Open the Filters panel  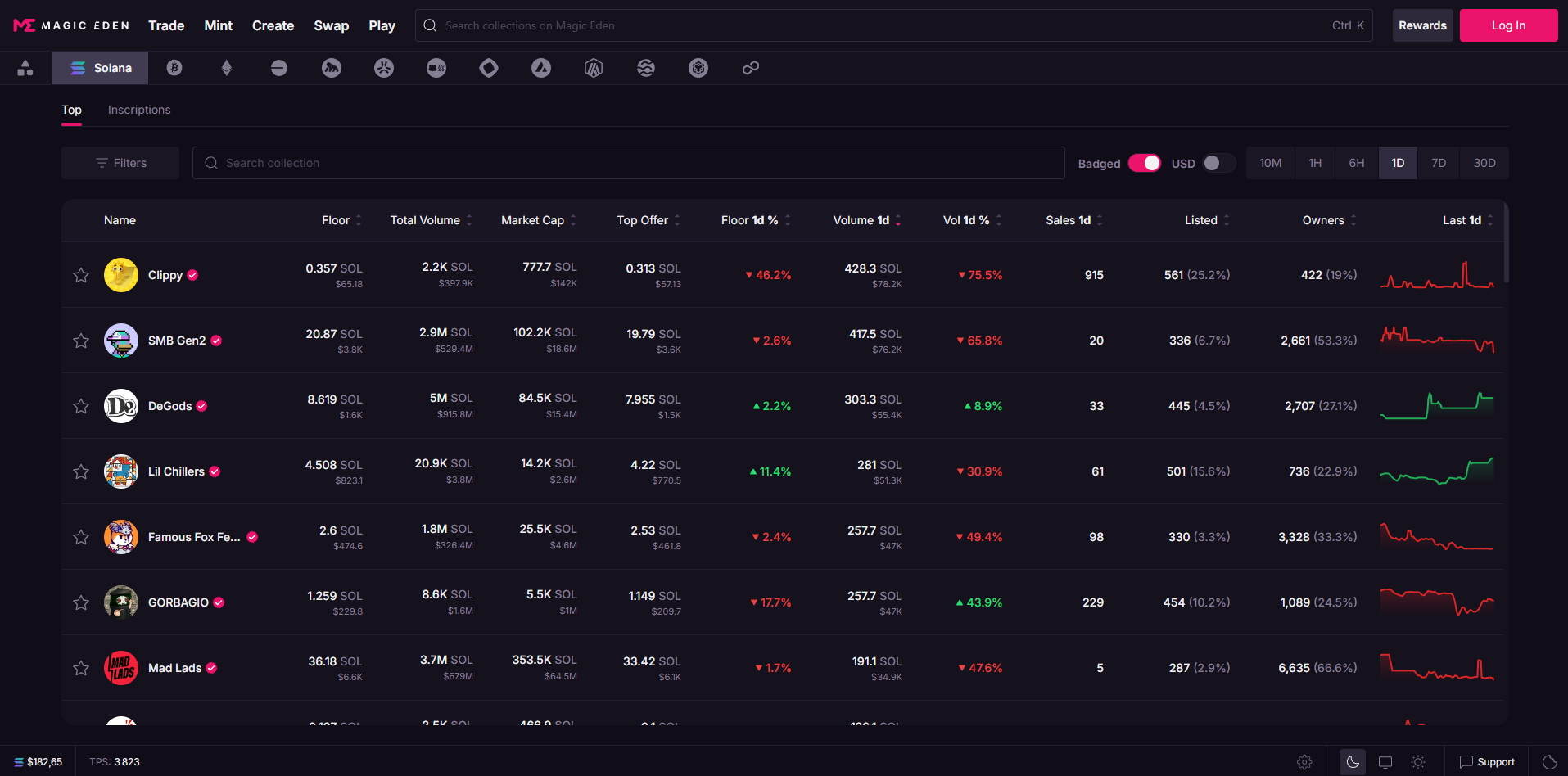(120, 163)
